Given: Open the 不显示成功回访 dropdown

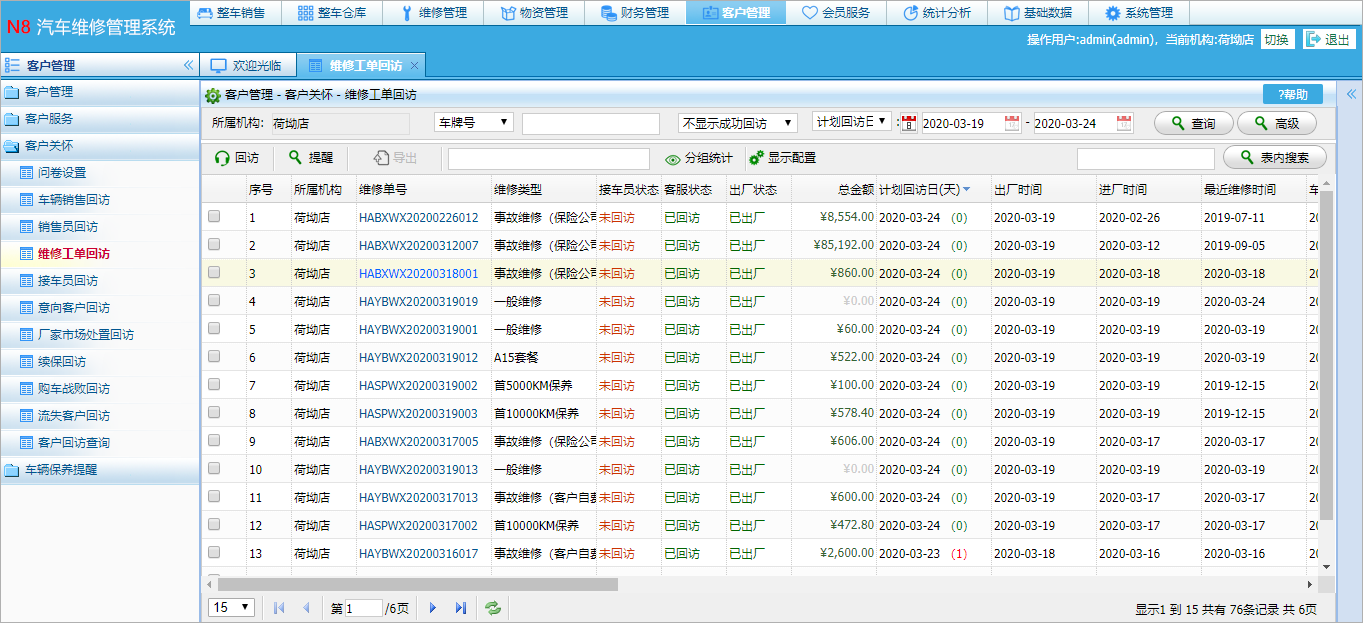Looking at the screenshot, I should (x=737, y=123).
